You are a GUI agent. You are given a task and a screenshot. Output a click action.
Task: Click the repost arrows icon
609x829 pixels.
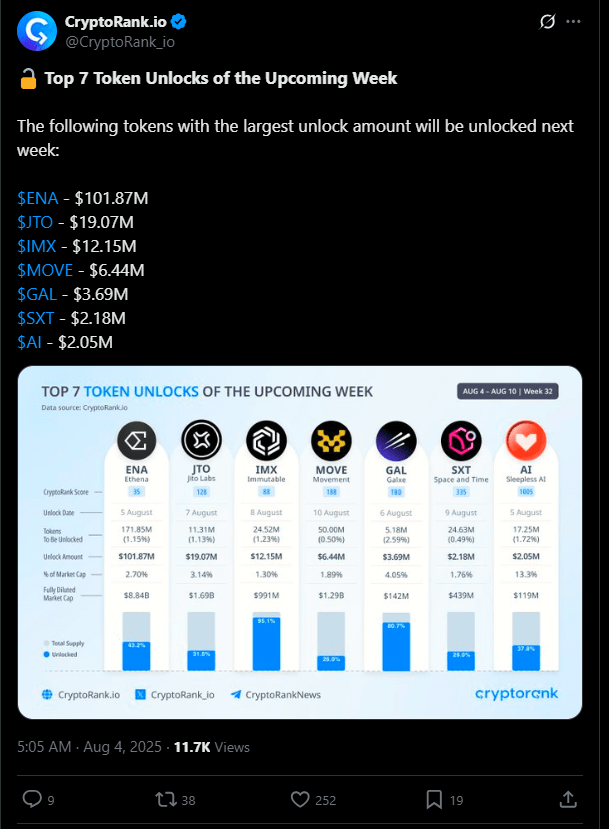[166, 799]
